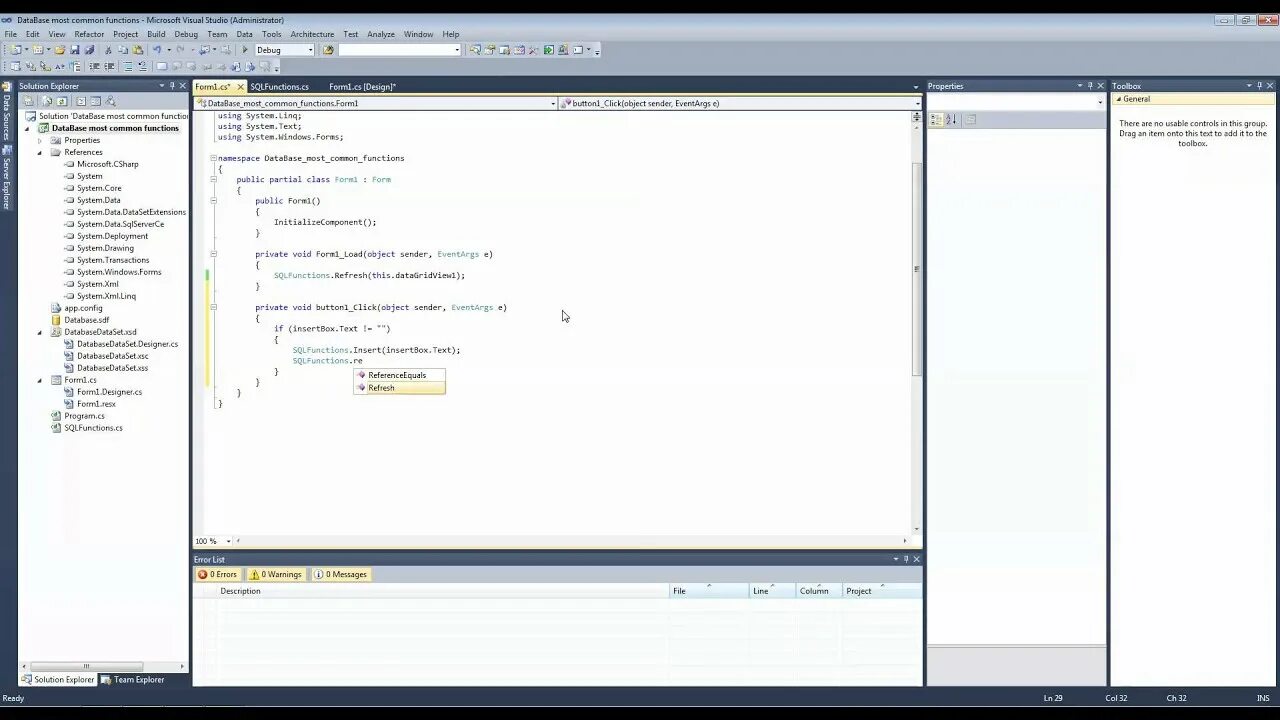Switch to the Form1.cs [Design]* tab
The height and width of the screenshot is (720, 1280).
coord(362,87)
